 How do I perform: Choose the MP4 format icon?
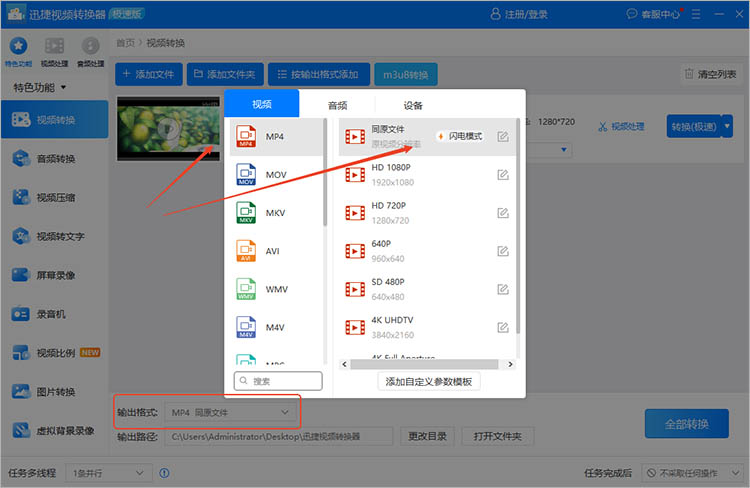coord(246,136)
